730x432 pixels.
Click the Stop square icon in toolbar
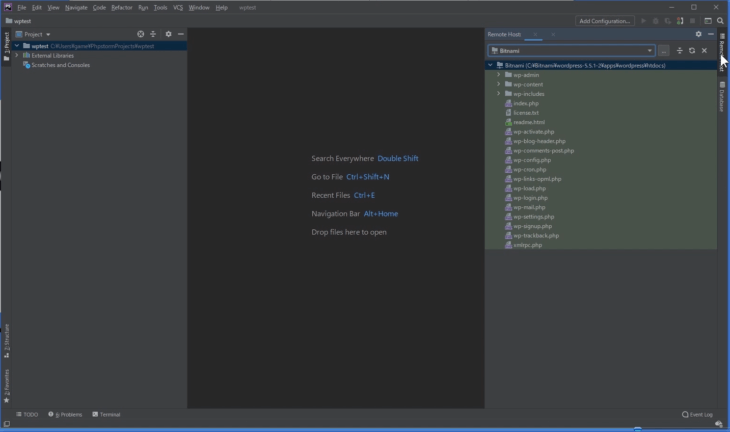point(692,21)
